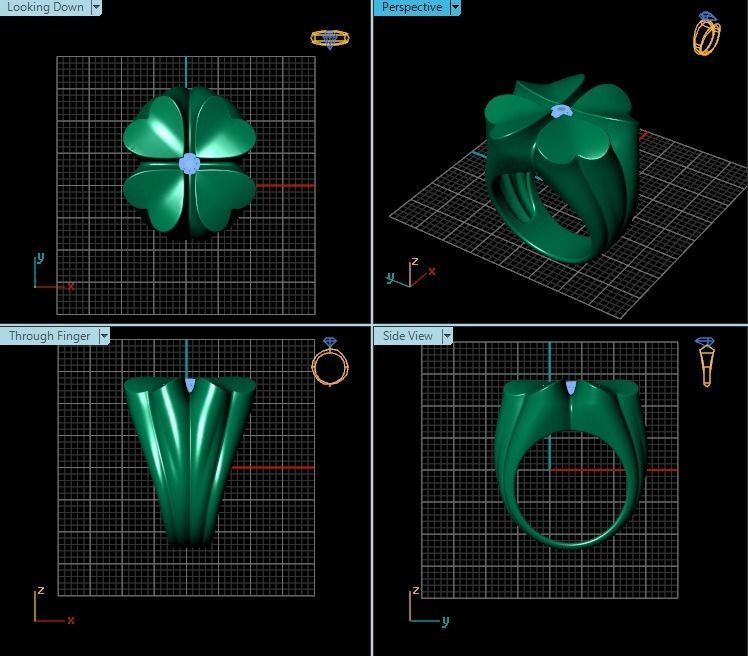Screen dimensions: 748x656
Task: Select the blue gemstone in Through Finger view
Action: pos(190,385)
